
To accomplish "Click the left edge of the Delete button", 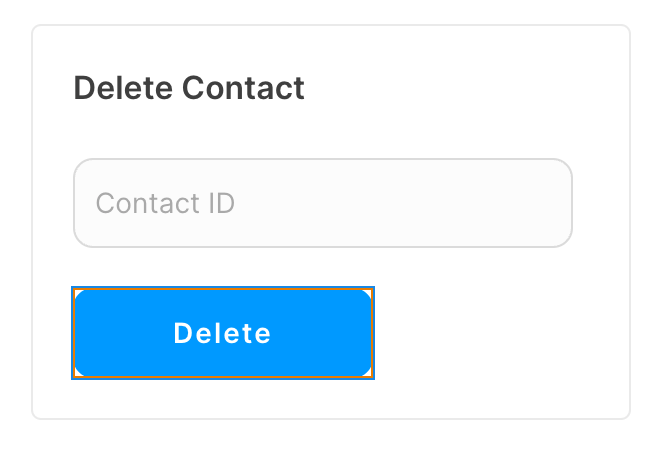I will [84, 333].
